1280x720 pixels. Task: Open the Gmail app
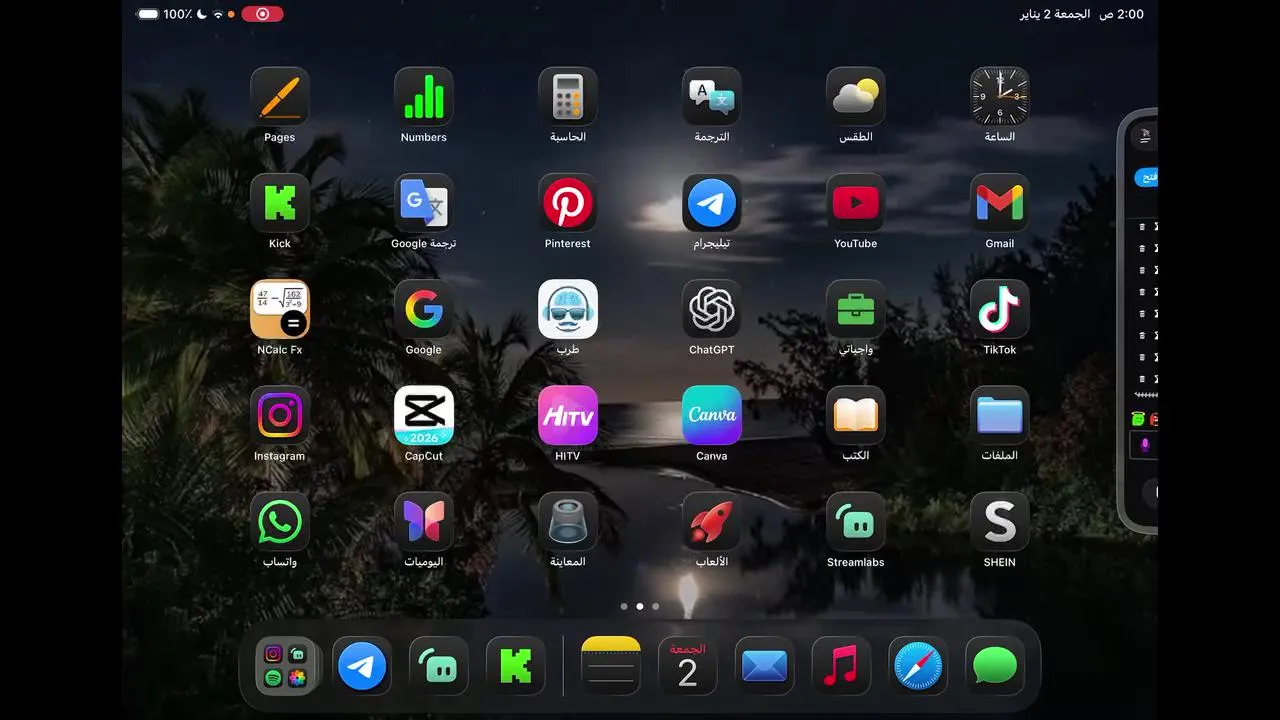coord(1000,203)
